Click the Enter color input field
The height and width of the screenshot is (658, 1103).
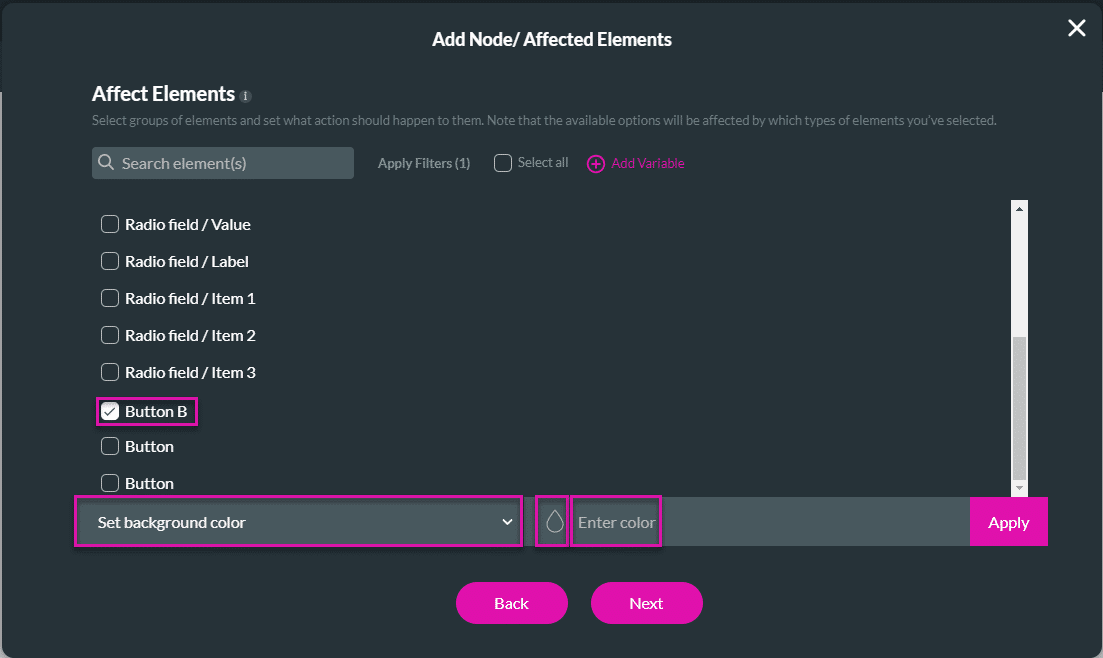click(x=614, y=520)
